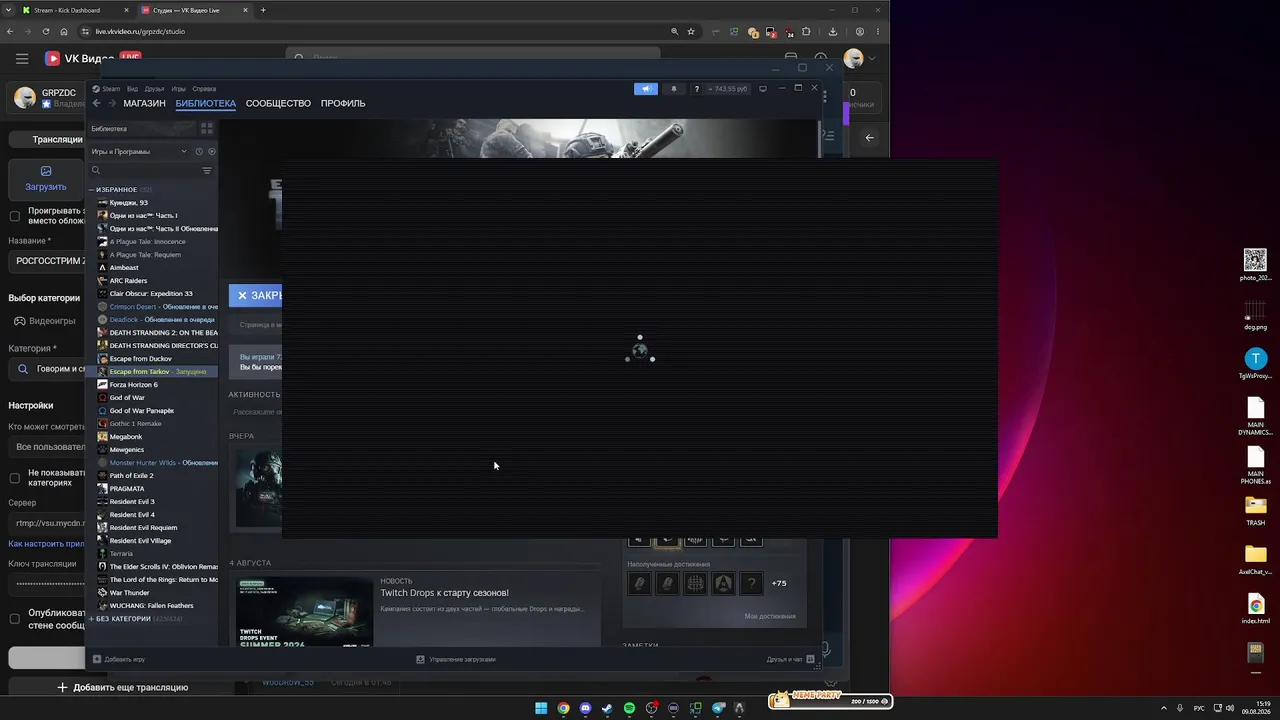
Task: Open 'Мои достижения' link
Action: 770,616
